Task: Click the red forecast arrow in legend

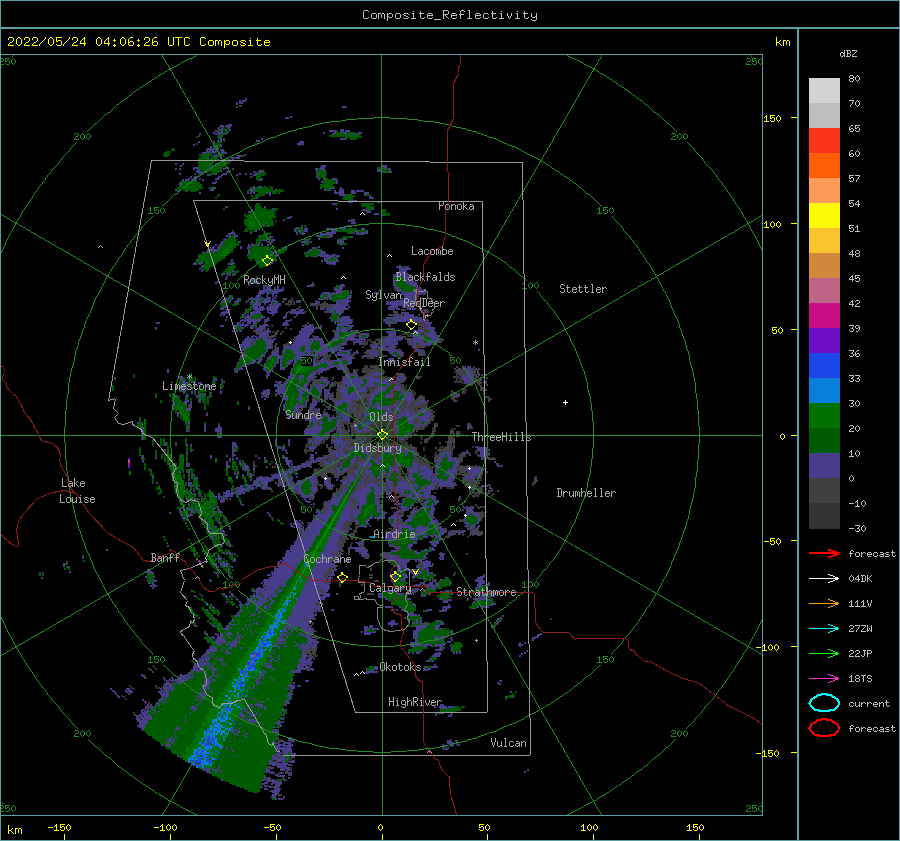Action: (x=824, y=553)
